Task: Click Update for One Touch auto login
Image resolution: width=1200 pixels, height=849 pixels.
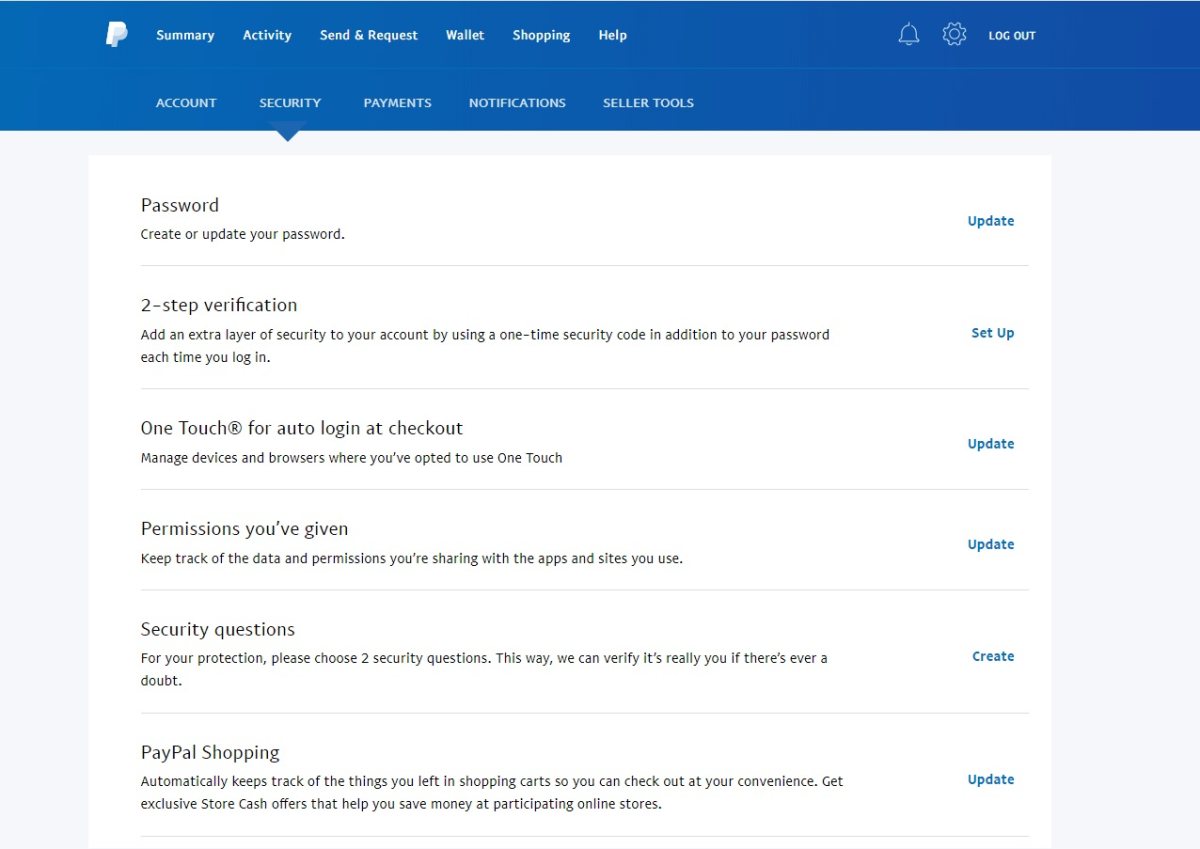Action: (991, 444)
